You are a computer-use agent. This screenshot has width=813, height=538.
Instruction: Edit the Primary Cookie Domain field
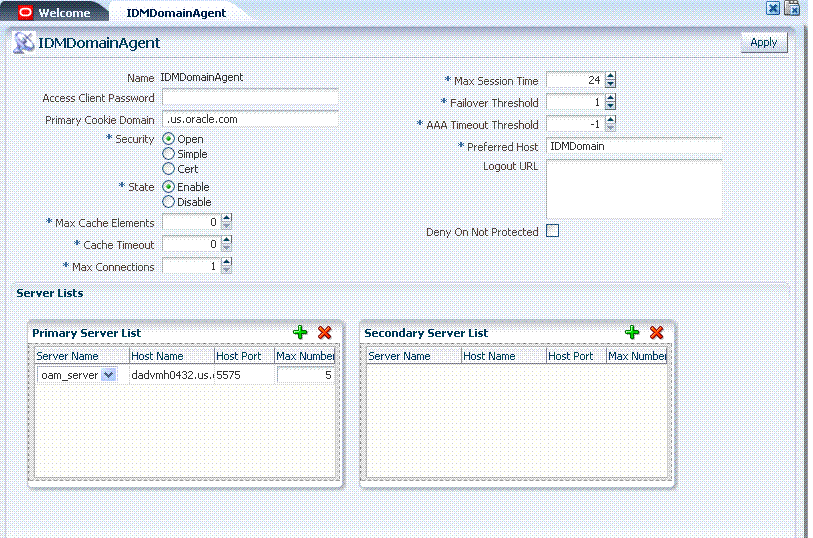point(250,119)
